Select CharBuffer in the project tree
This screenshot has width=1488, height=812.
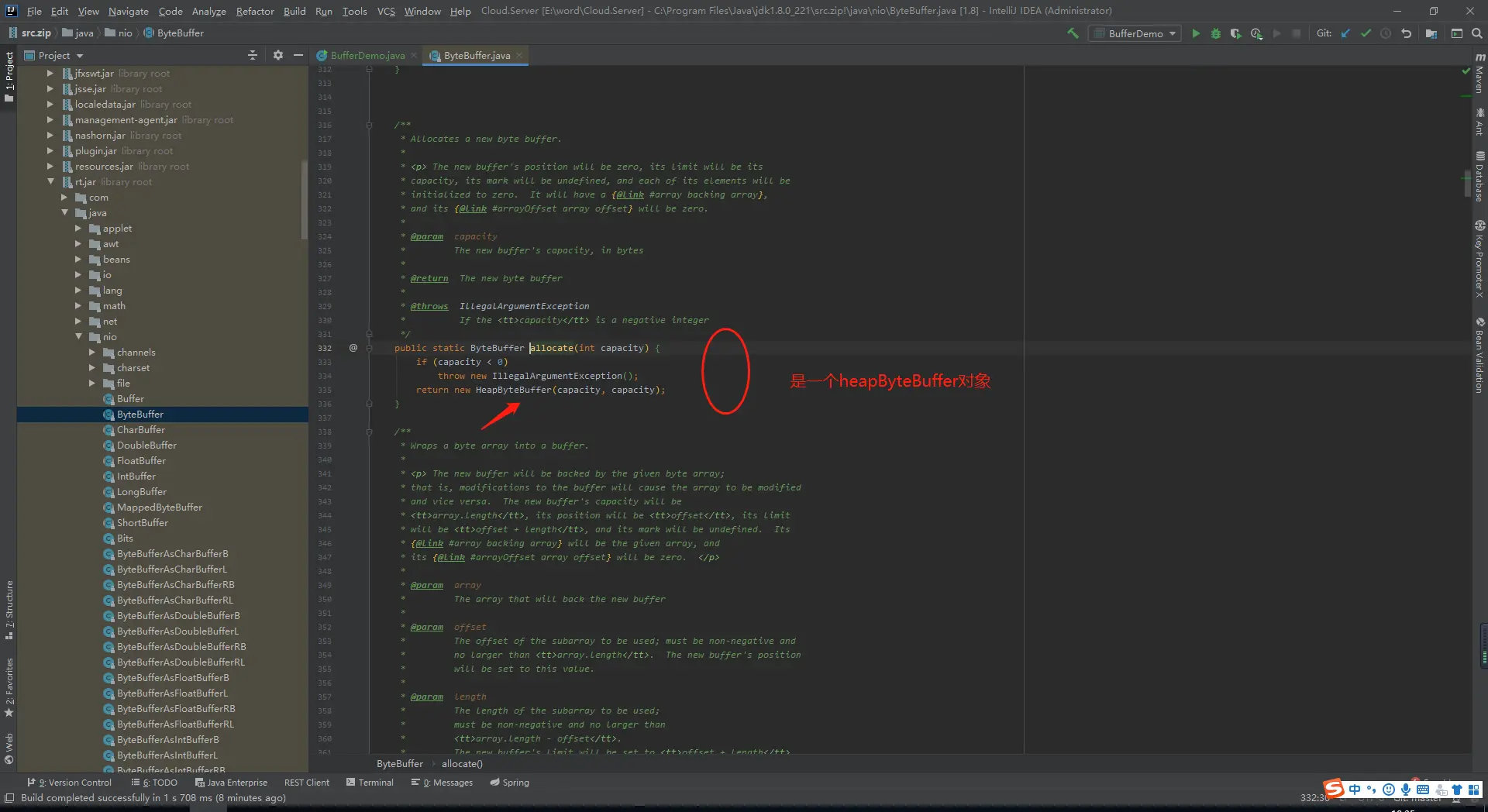[x=140, y=430]
